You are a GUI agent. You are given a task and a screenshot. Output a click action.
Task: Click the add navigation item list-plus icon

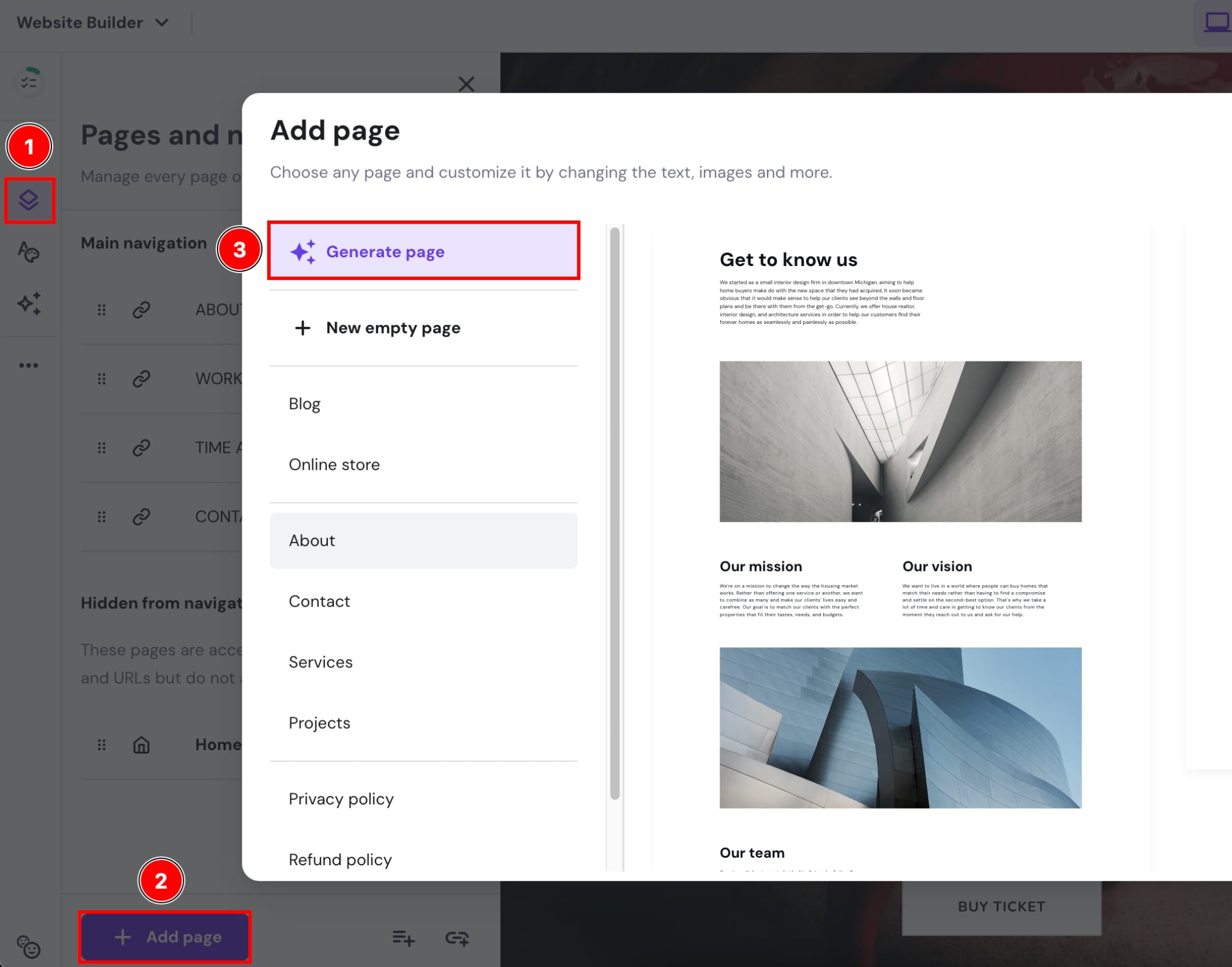[403, 937]
